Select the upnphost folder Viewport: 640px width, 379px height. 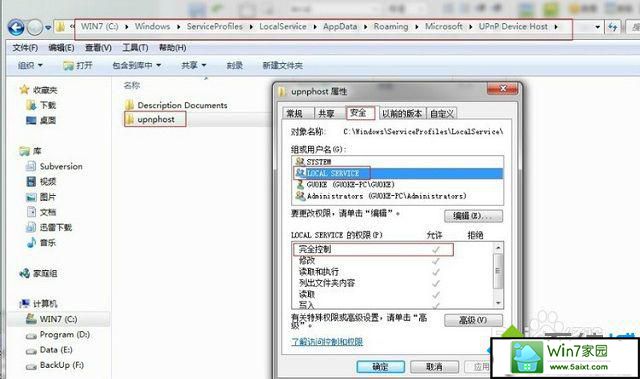[x=150, y=120]
